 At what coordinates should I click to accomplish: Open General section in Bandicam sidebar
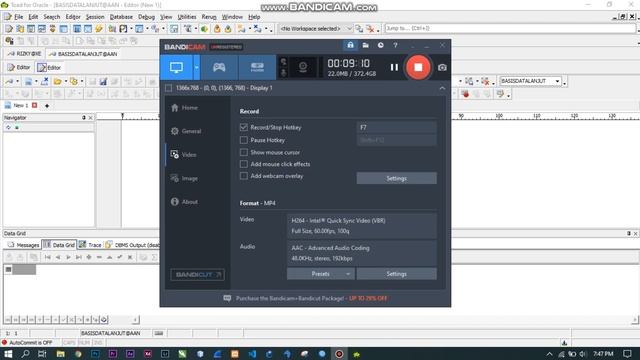pyautogui.click(x=186, y=131)
